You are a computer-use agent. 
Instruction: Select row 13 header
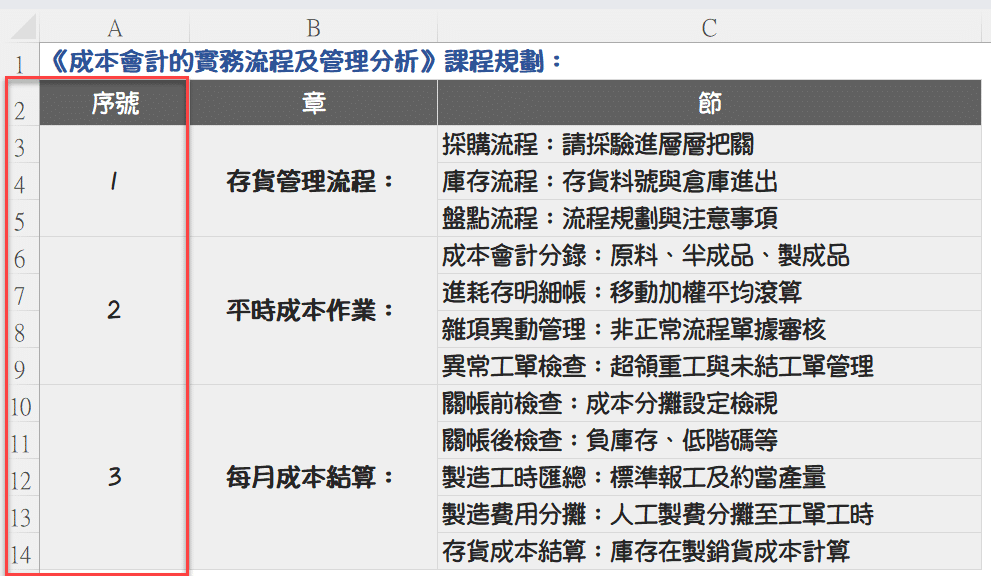[20, 514]
